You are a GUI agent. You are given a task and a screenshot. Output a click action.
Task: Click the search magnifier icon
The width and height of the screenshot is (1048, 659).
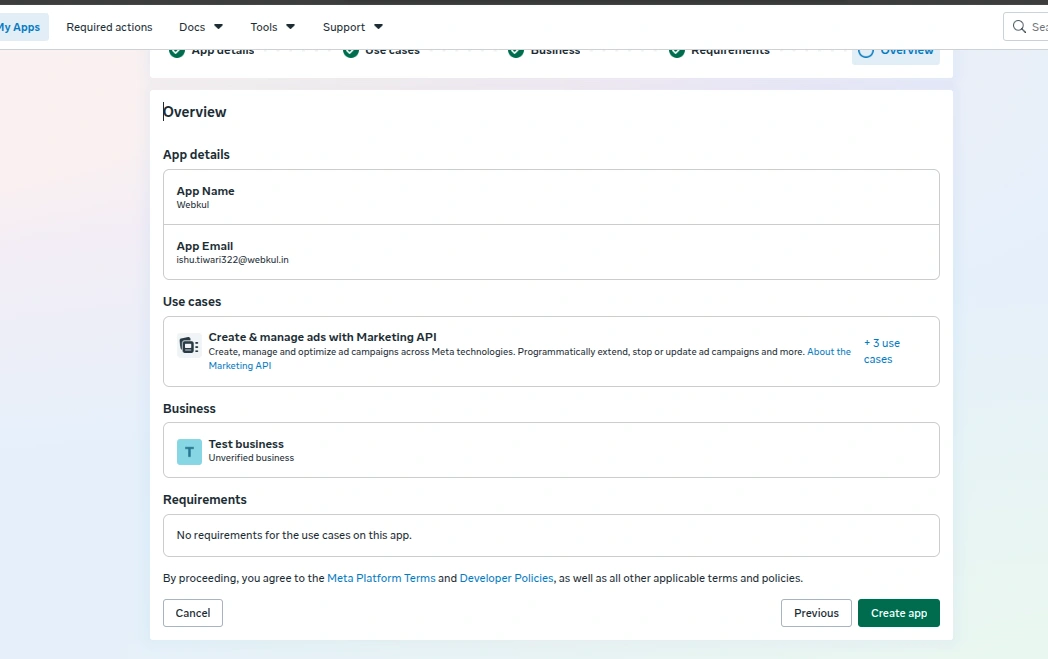tap(1019, 27)
